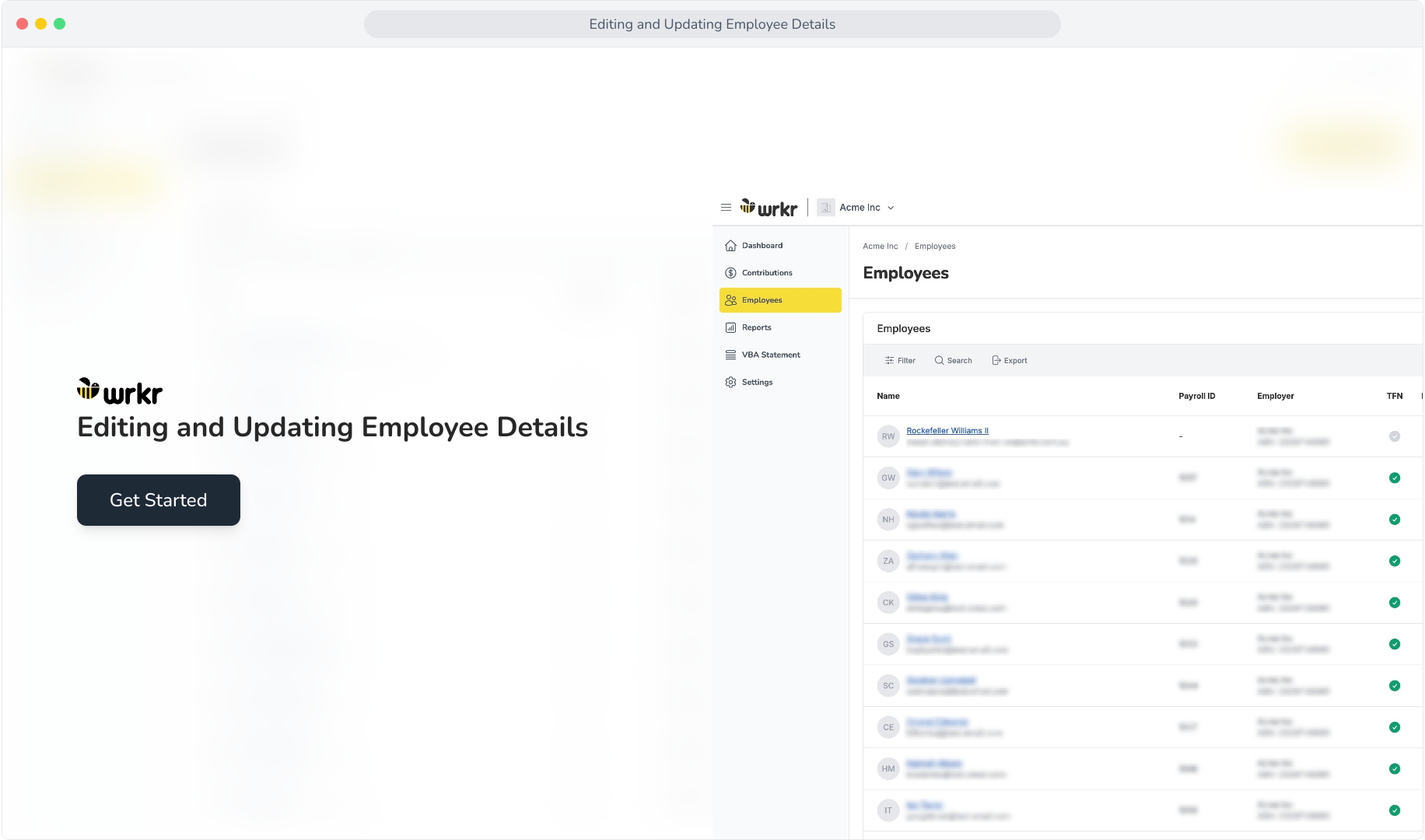Click the Get Started button

(159, 500)
